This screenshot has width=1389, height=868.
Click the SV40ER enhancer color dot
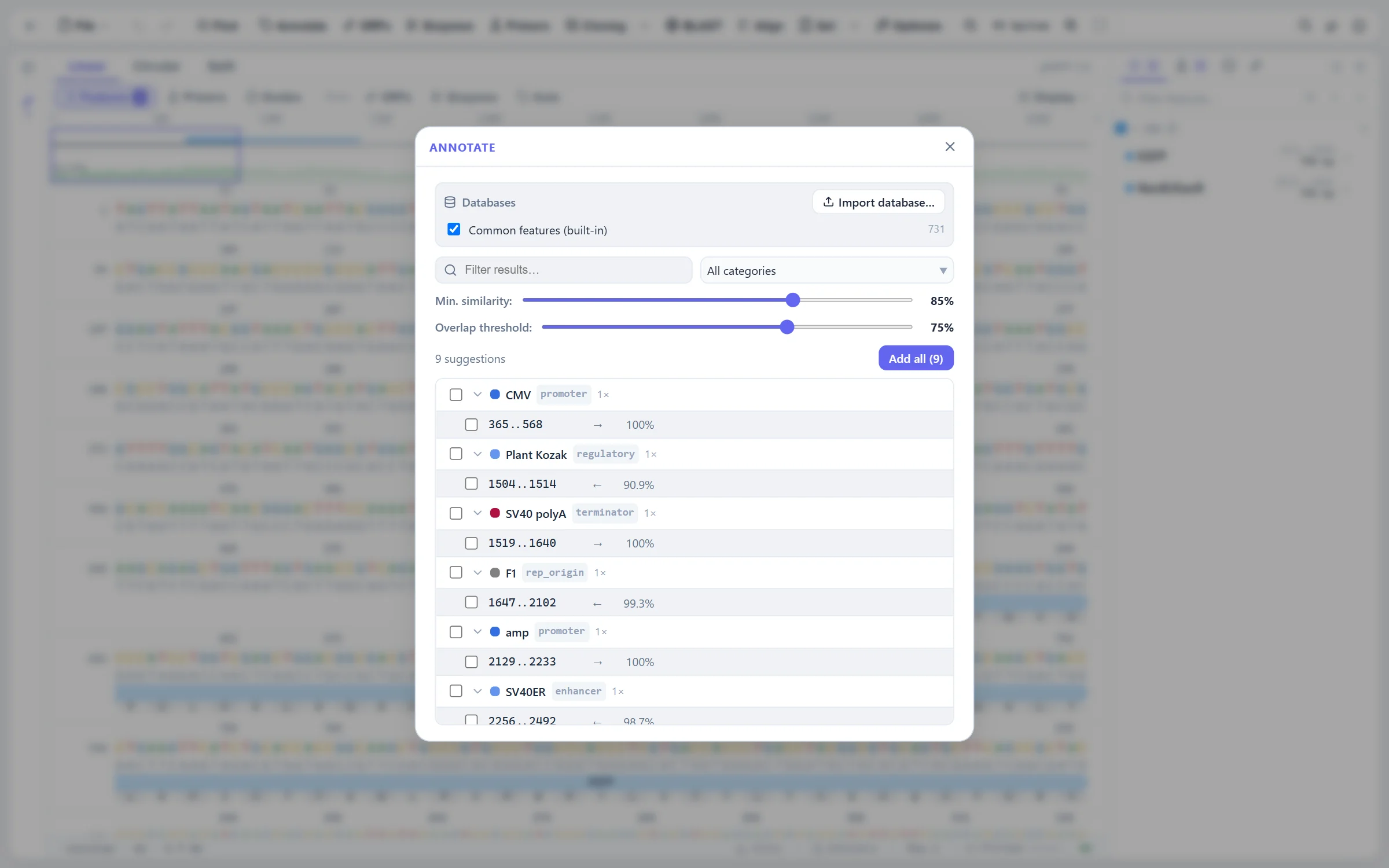tap(495, 692)
